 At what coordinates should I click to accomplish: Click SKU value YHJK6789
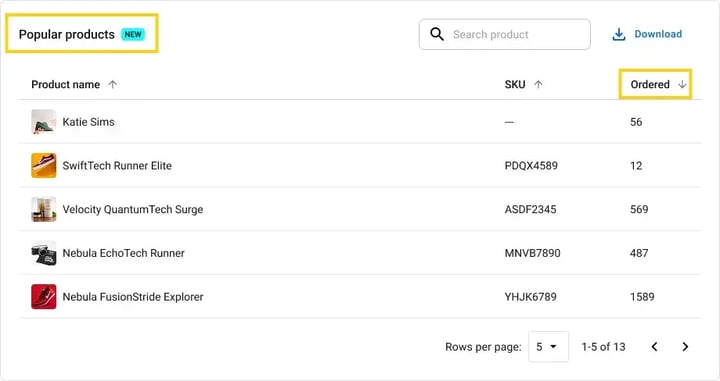click(x=530, y=297)
